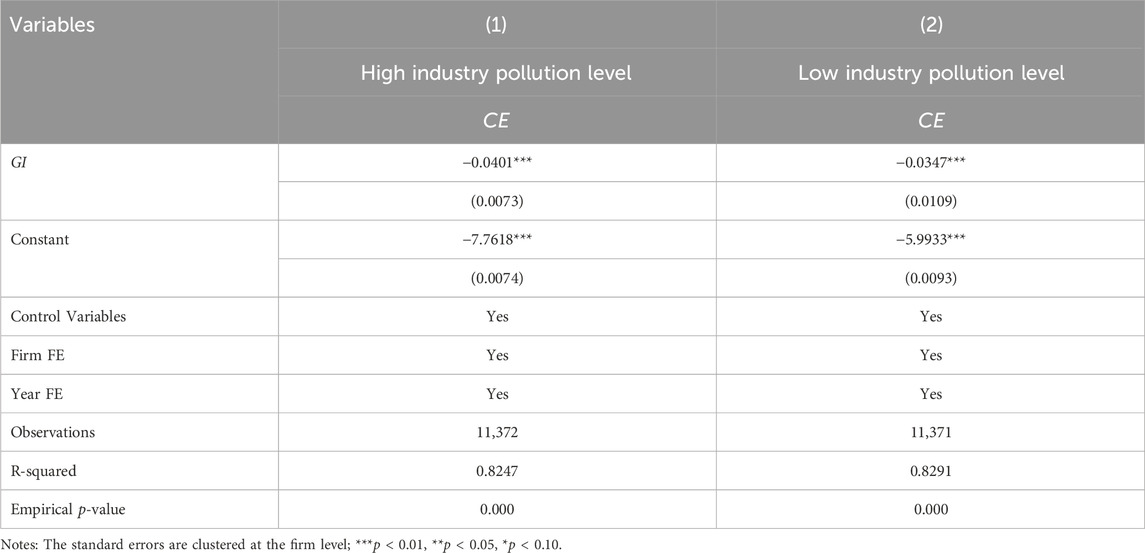Image resolution: width=1145 pixels, height=553 pixels.
Task: Click the Constant row label
Action: click(39, 240)
